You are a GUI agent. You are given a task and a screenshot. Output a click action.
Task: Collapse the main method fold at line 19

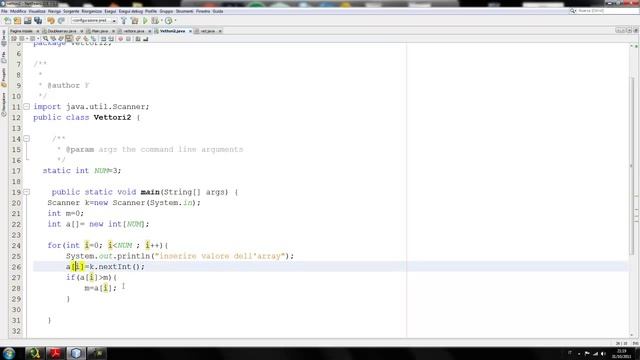coord(27,192)
